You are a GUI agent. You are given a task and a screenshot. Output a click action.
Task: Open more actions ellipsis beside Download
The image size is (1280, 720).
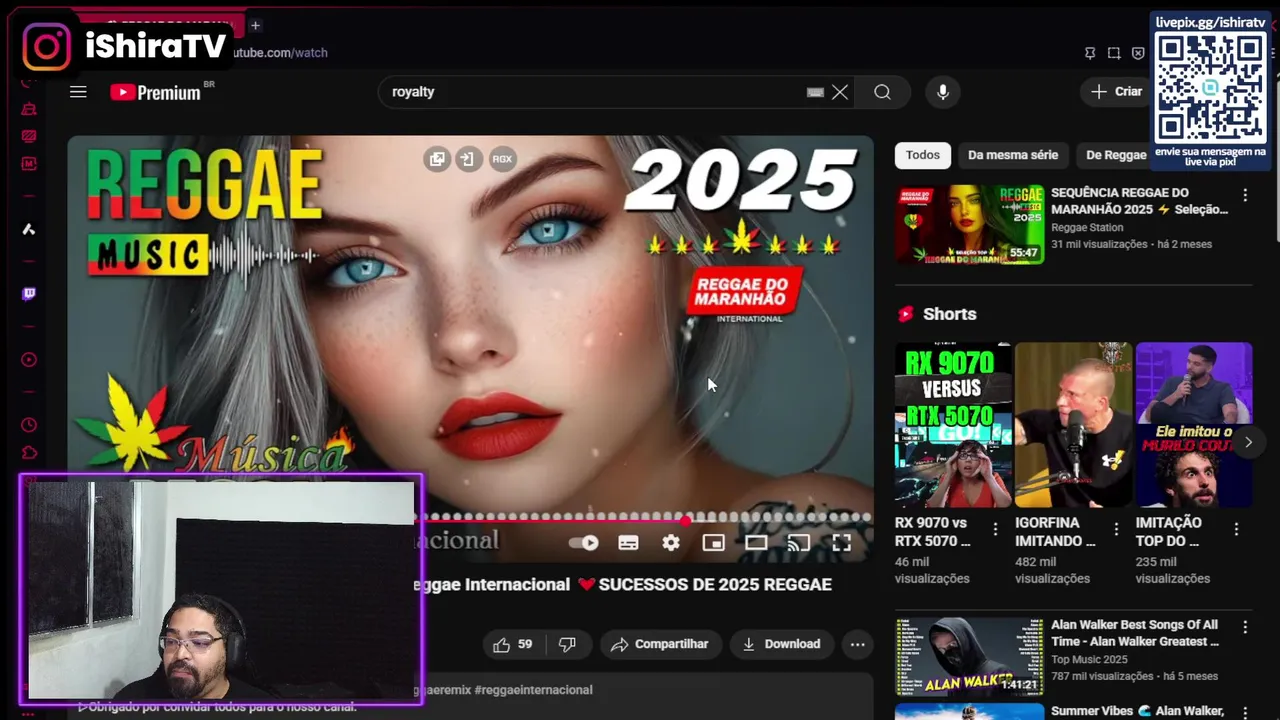(857, 644)
